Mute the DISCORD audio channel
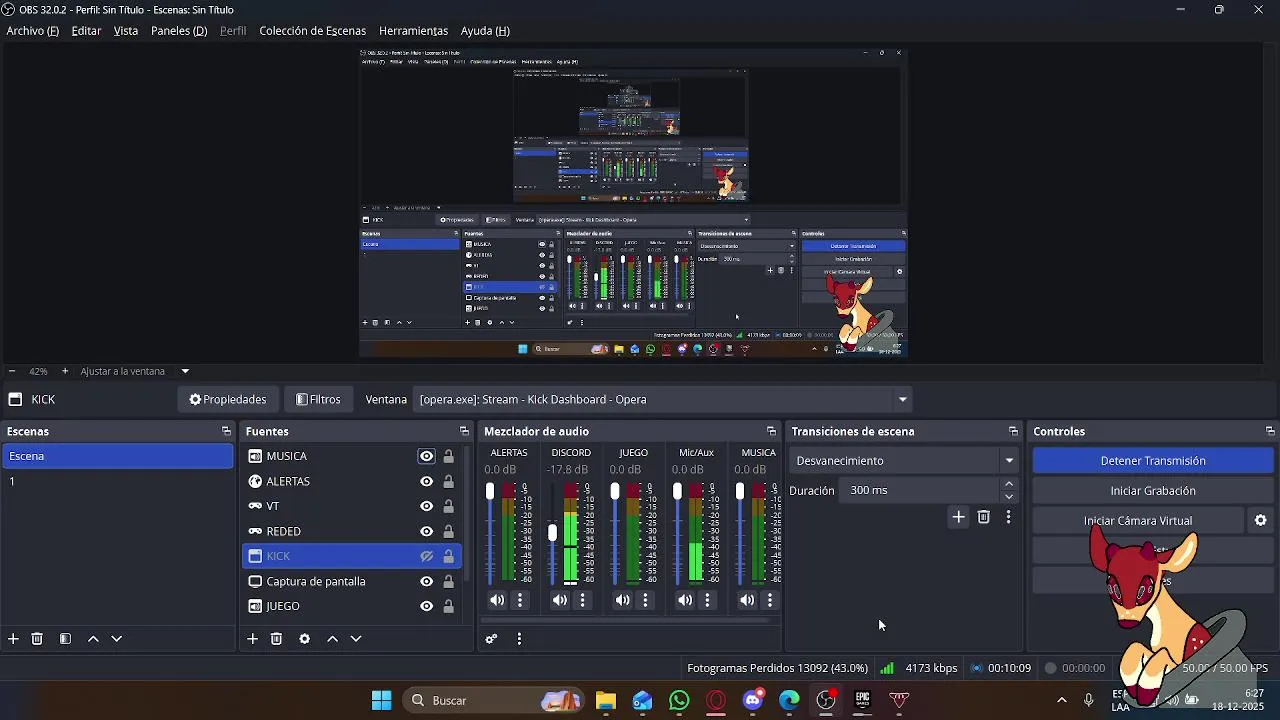 [560, 600]
